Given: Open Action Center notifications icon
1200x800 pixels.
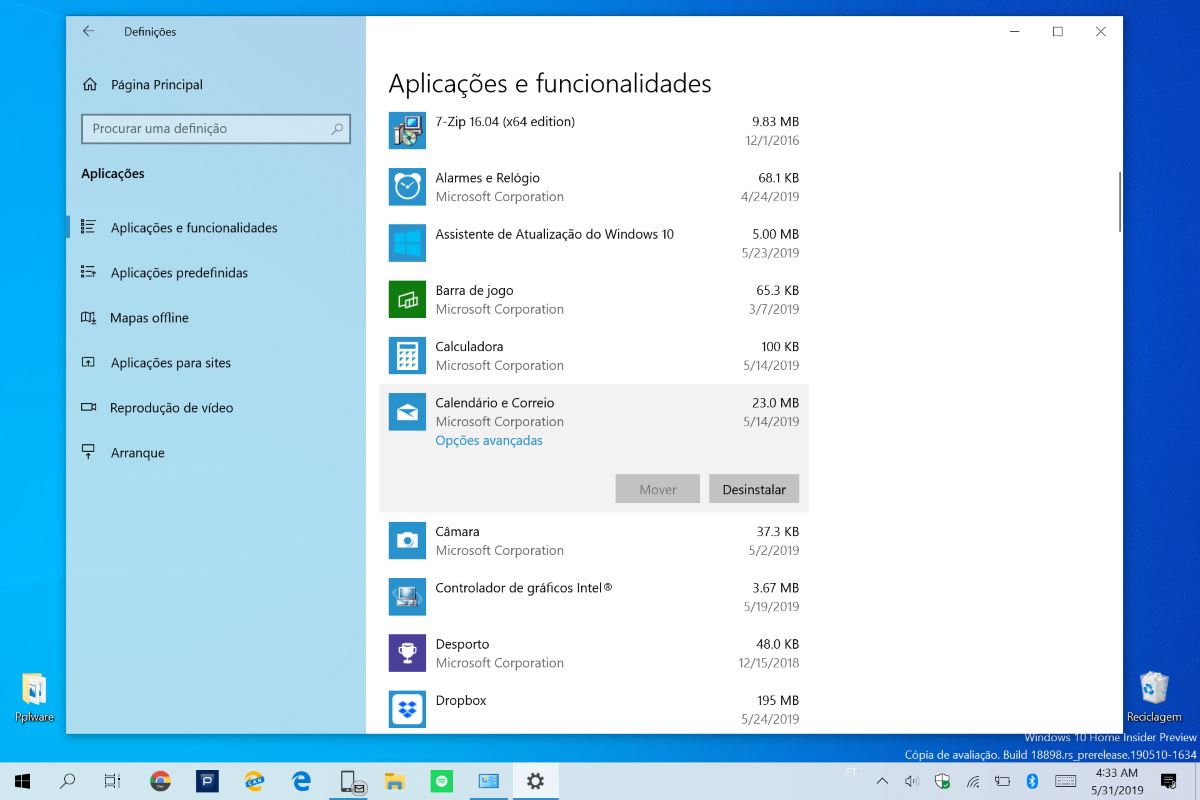Looking at the screenshot, I should pos(1168,781).
